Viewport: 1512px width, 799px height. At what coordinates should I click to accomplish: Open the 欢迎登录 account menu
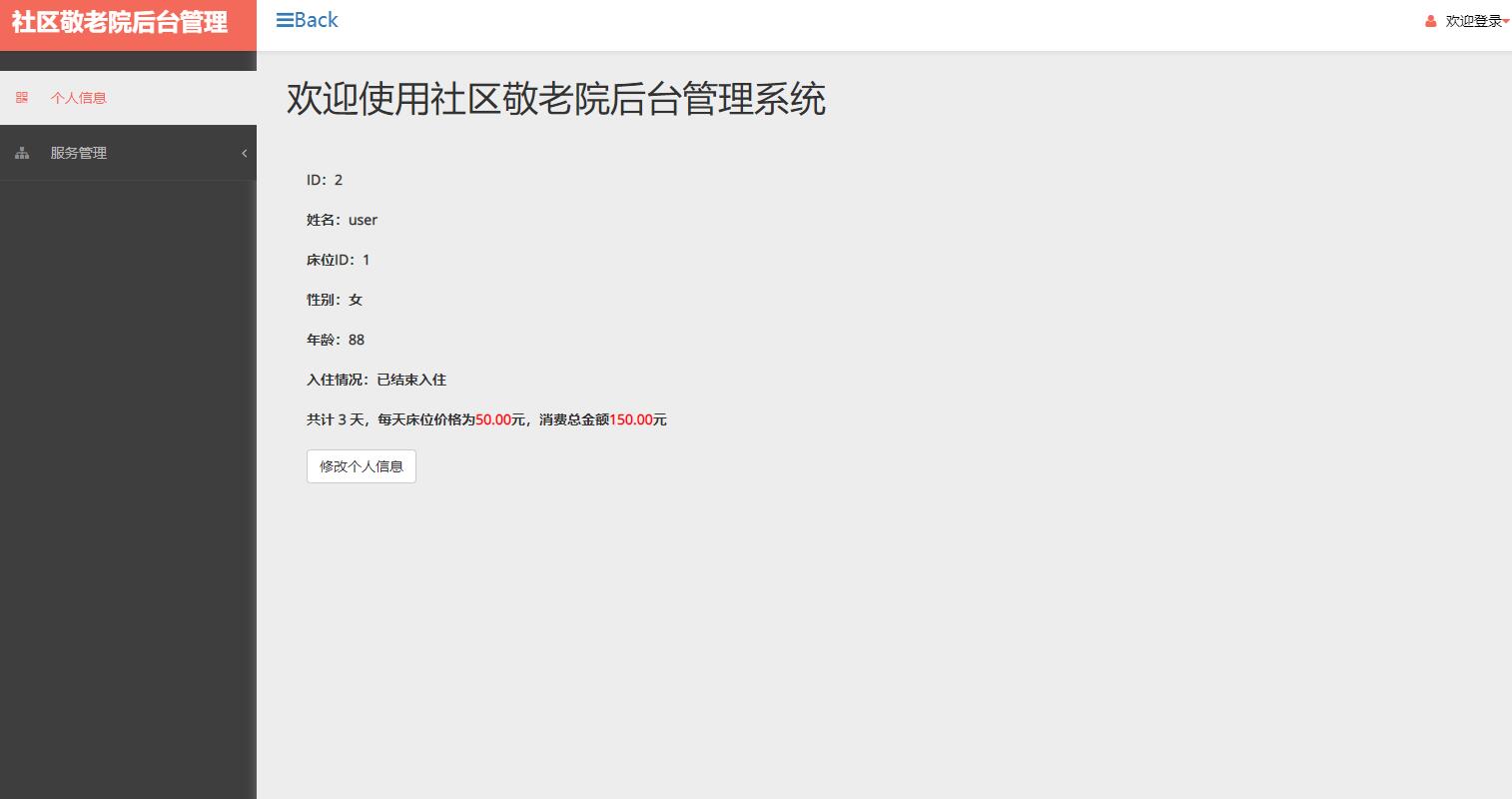coord(1470,20)
